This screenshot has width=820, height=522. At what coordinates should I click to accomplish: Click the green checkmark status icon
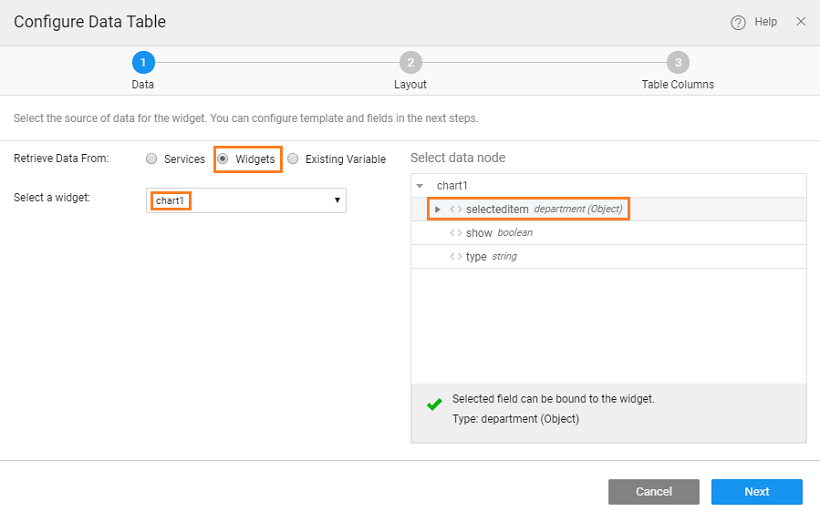[x=434, y=405]
